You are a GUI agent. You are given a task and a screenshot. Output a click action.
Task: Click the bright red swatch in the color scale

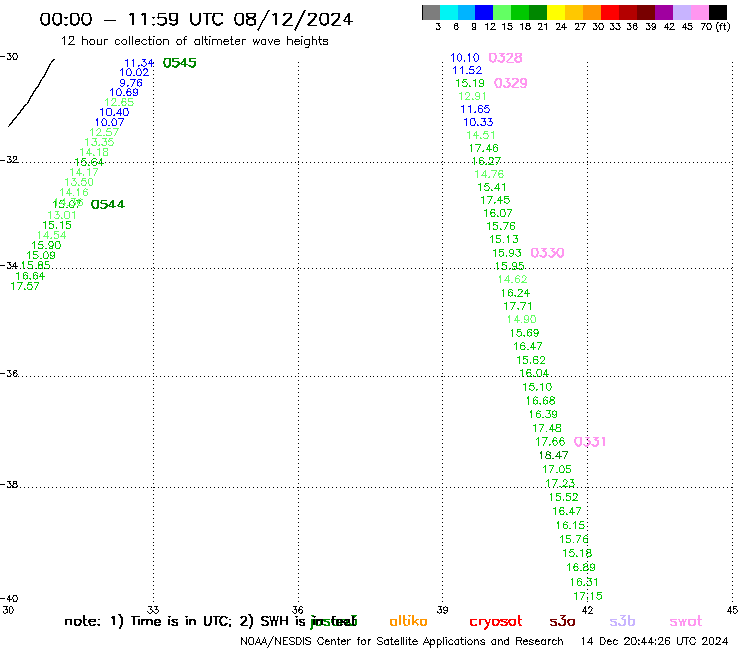click(610, 12)
